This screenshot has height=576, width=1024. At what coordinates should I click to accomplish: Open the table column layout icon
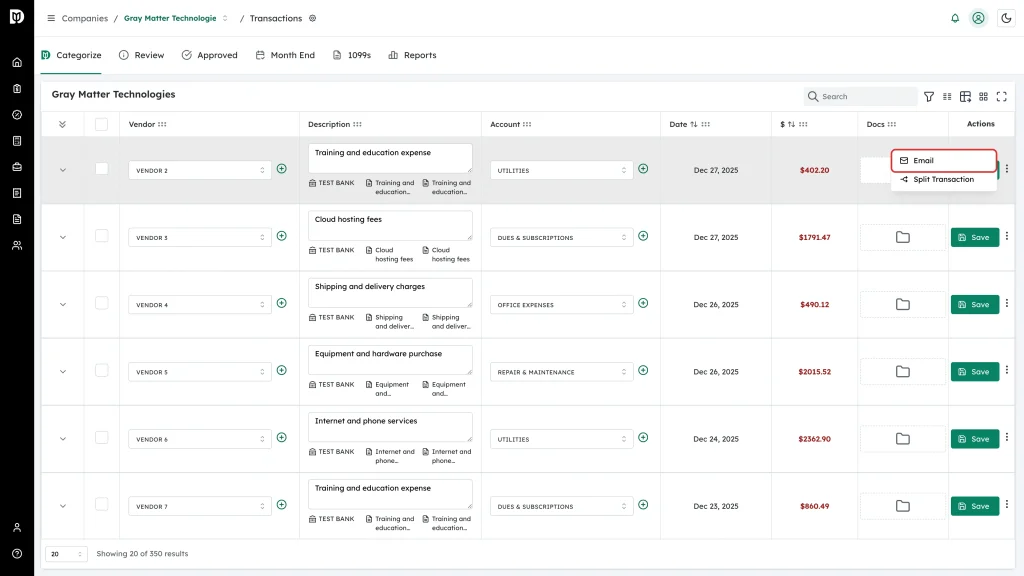[965, 97]
